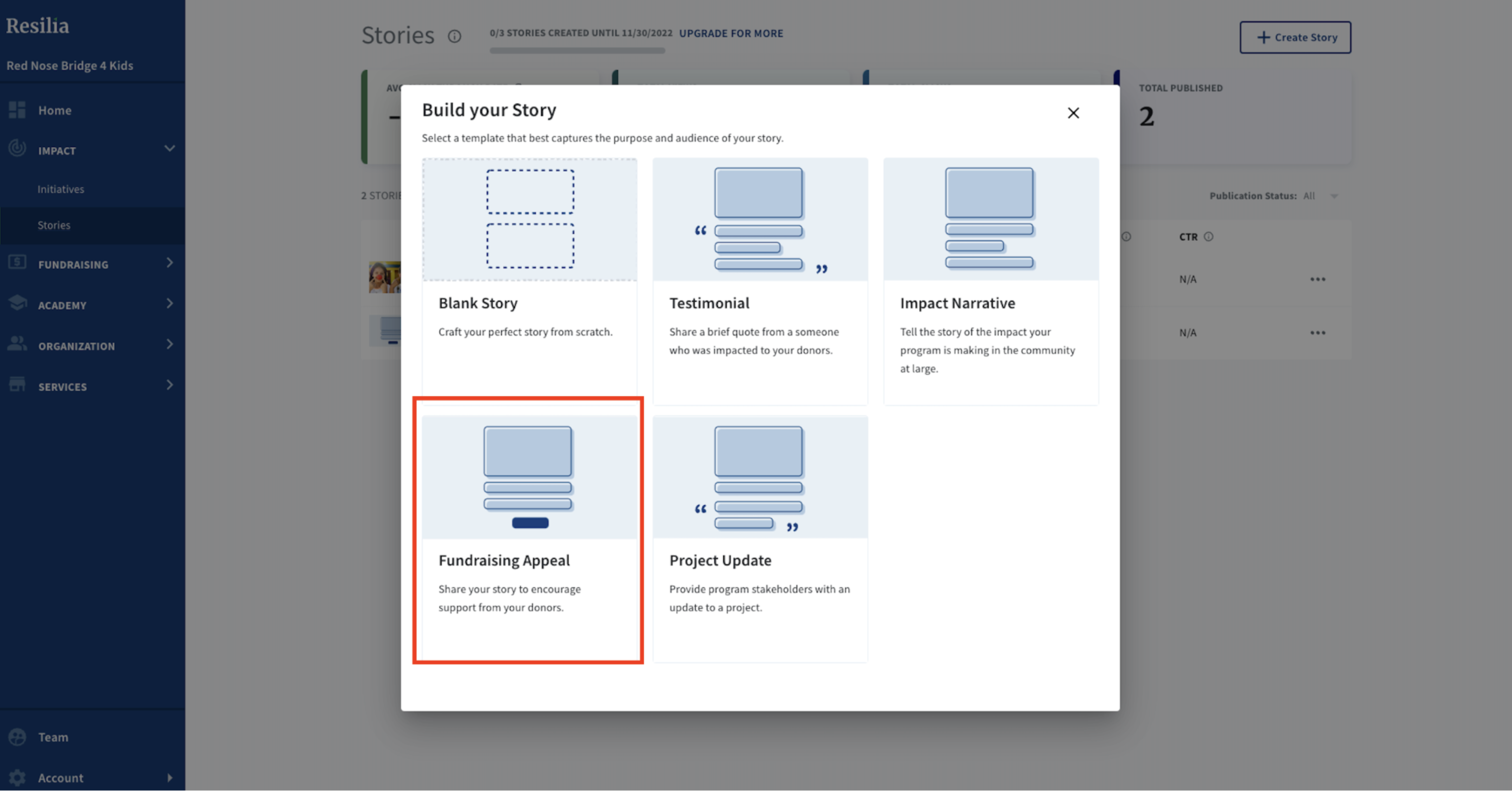The image size is (1512, 791).
Task: Select the Blank Story template icon
Action: click(529, 219)
